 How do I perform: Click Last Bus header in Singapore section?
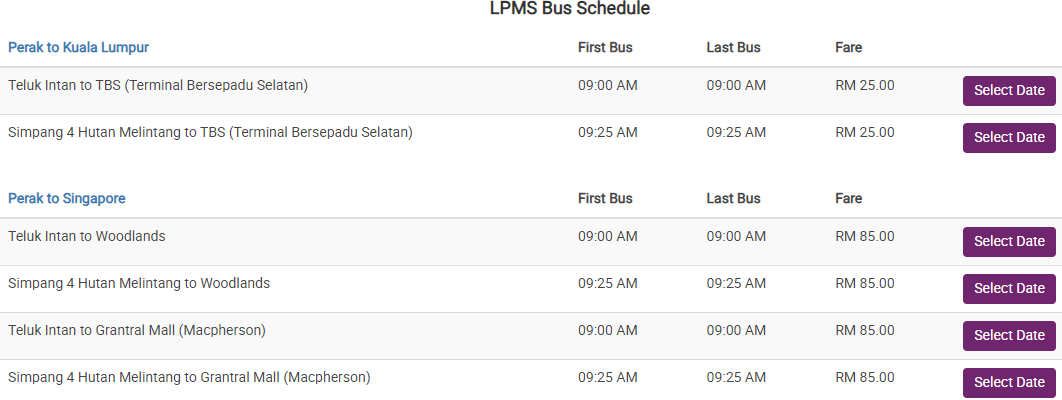pyautogui.click(x=733, y=198)
